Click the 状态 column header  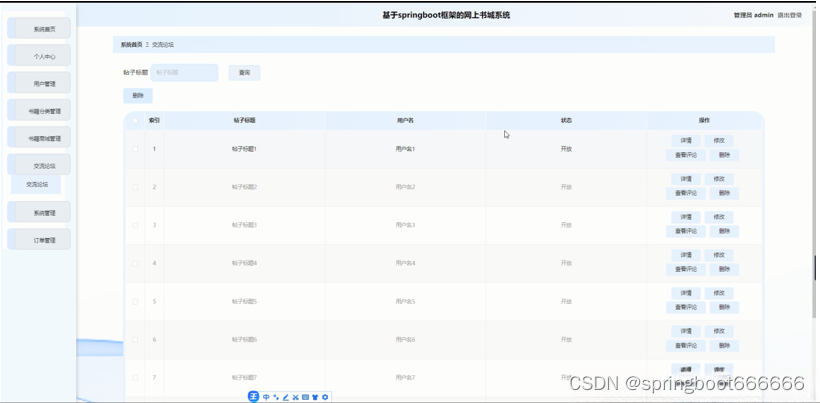coord(566,121)
